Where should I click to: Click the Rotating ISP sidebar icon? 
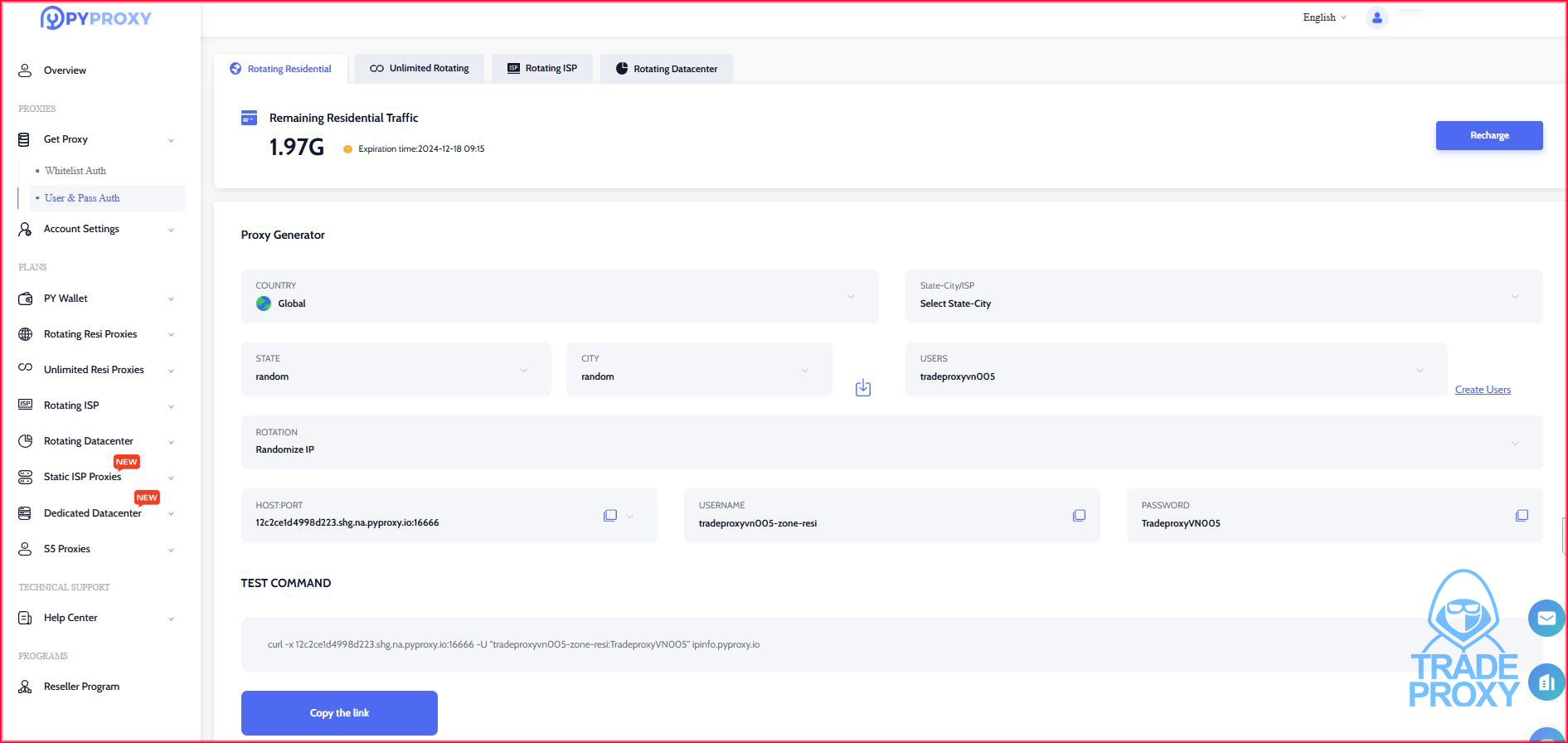pyautogui.click(x=25, y=405)
